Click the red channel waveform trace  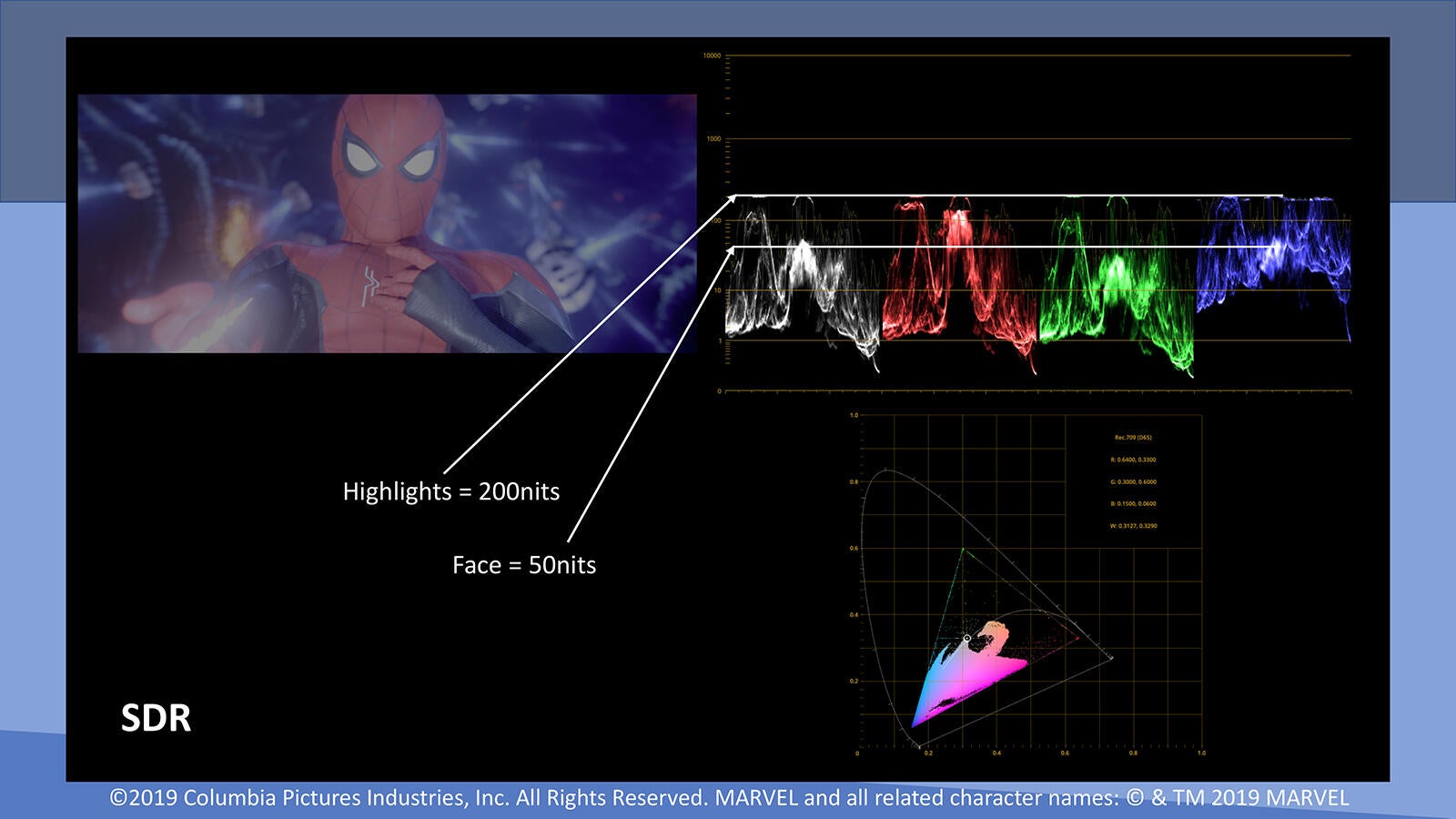tap(960, 284)
